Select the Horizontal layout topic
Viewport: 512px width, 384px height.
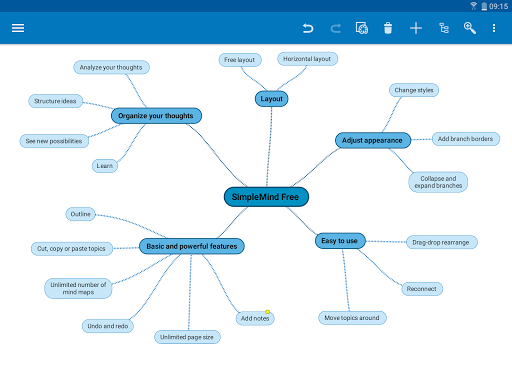pyautogui.click(x=307, y=59)
